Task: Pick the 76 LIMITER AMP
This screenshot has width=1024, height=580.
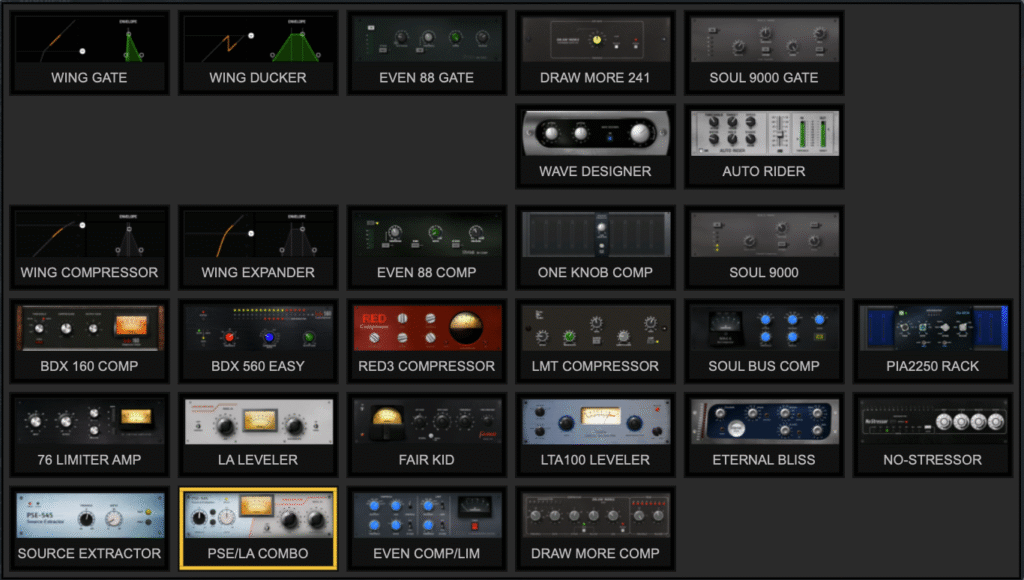Action: (89, 435)
